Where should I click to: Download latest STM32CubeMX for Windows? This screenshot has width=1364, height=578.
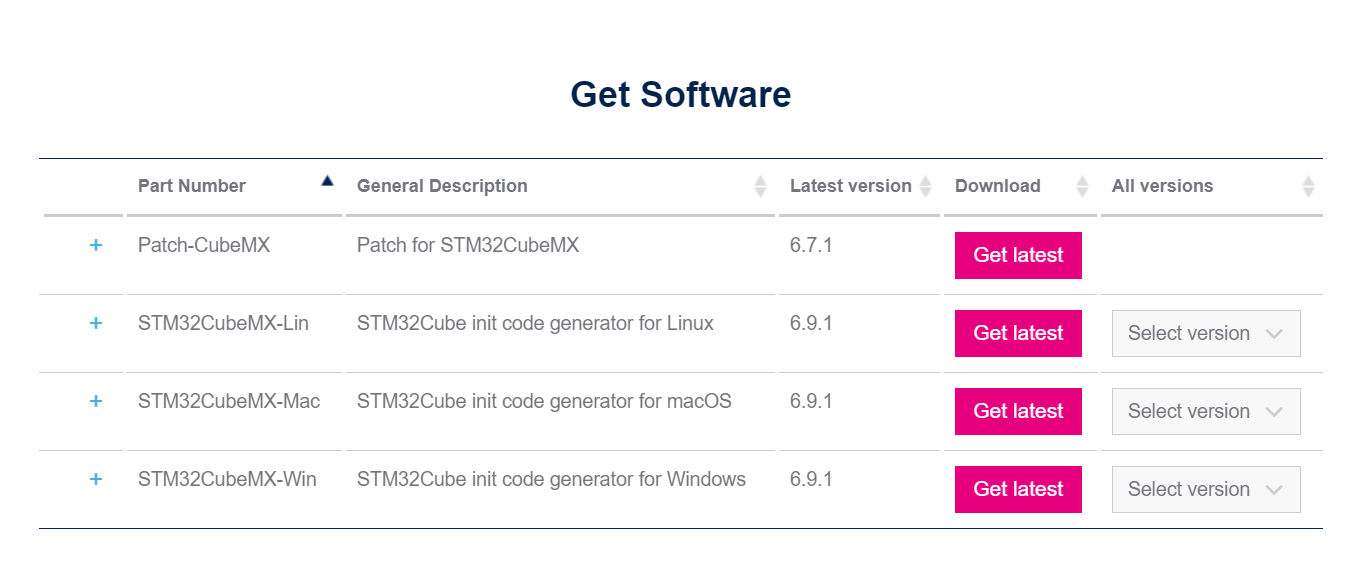(x=1018, y=489)
